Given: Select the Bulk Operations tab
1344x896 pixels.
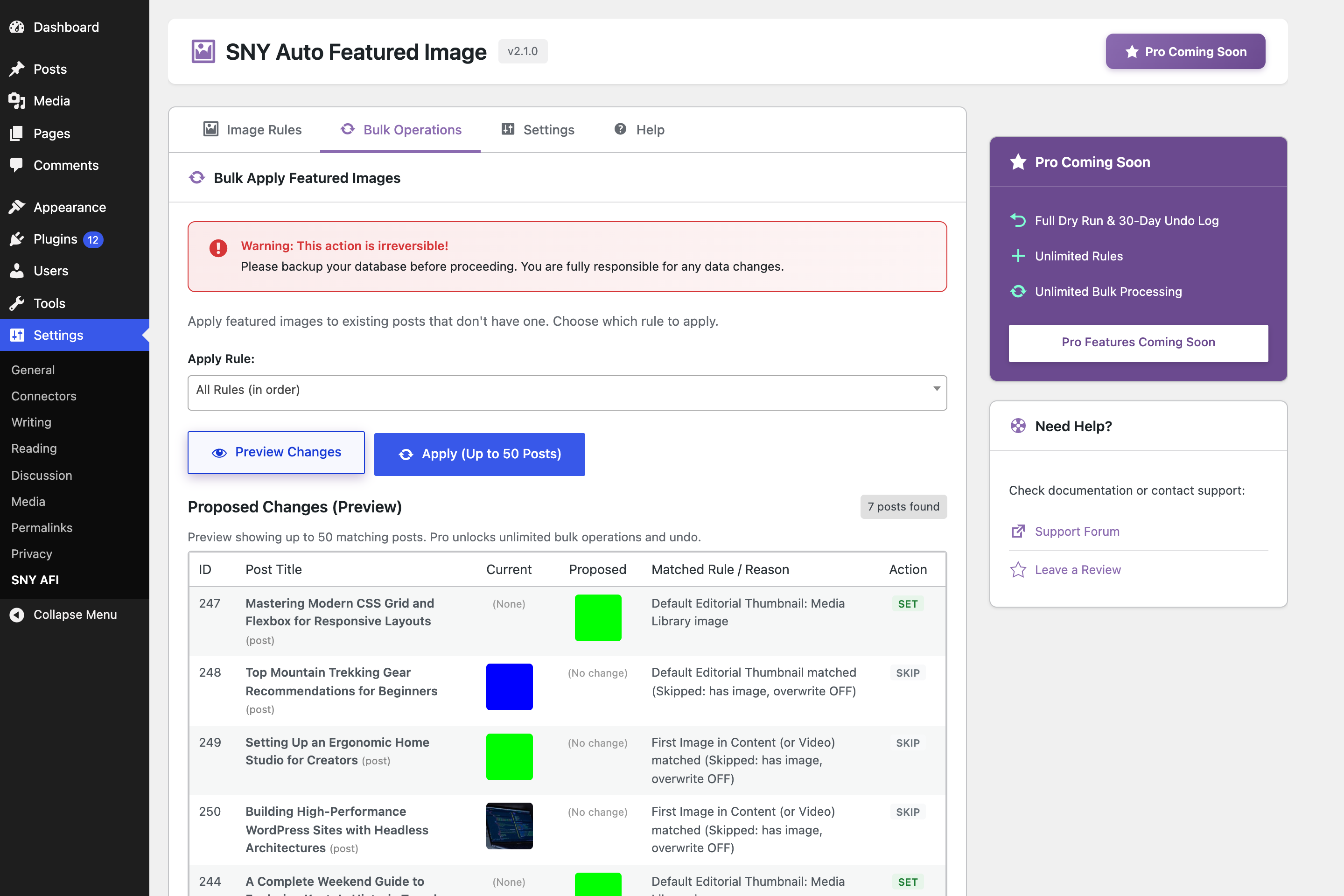Looking at the screenshot, I should click(x=400, y=130).
